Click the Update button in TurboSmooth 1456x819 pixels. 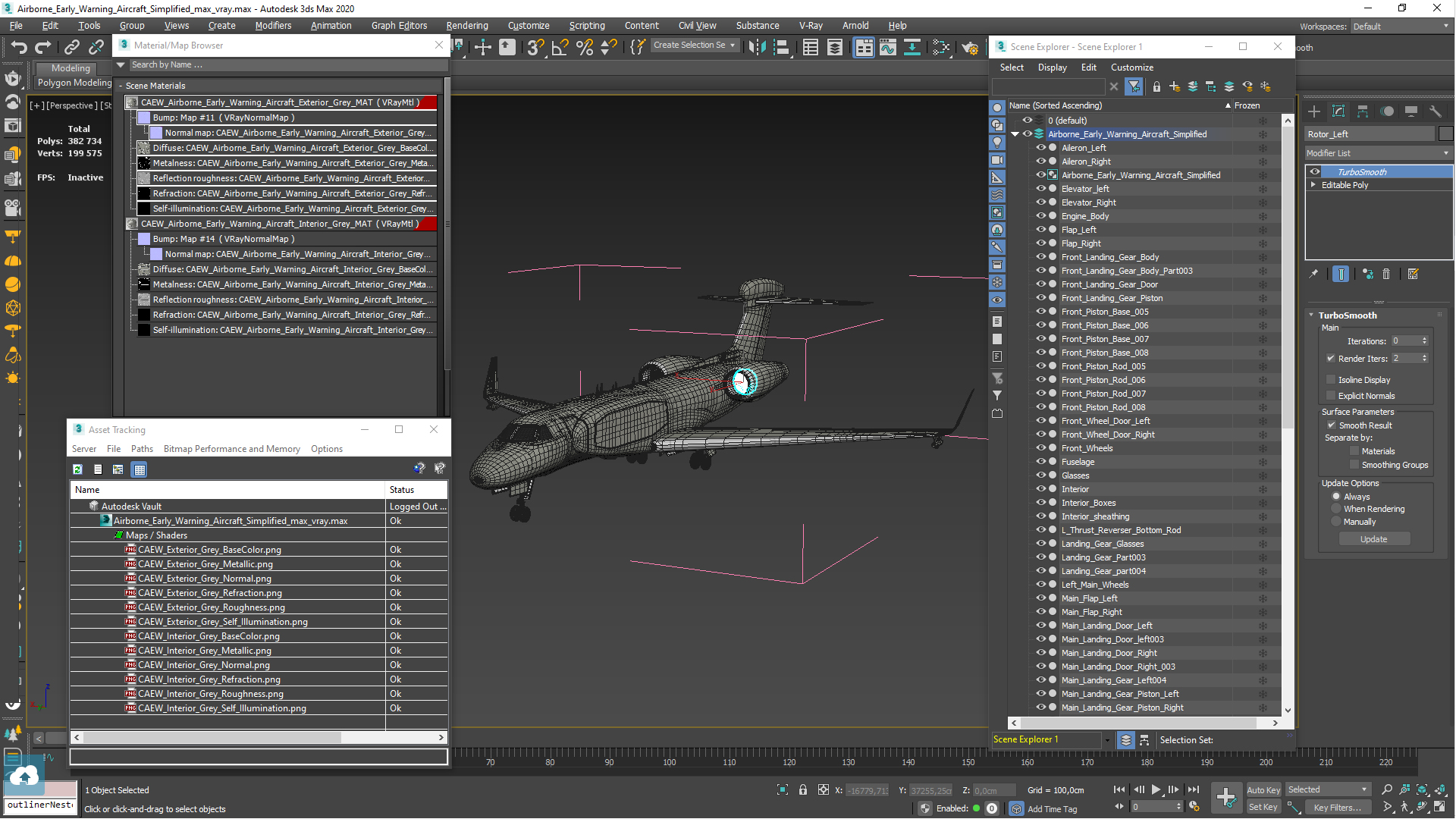pos(1373,539)
